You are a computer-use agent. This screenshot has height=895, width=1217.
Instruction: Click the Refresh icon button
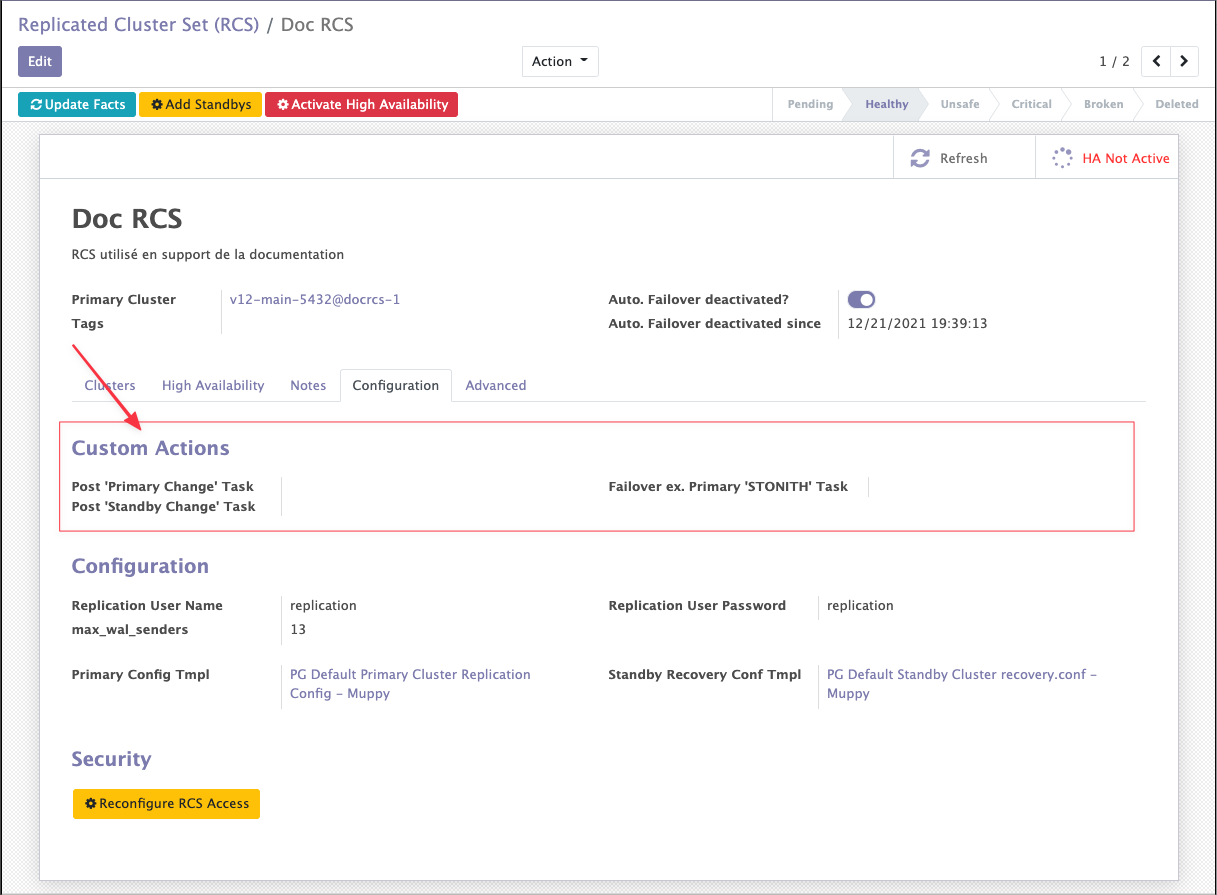pos(920,158)
